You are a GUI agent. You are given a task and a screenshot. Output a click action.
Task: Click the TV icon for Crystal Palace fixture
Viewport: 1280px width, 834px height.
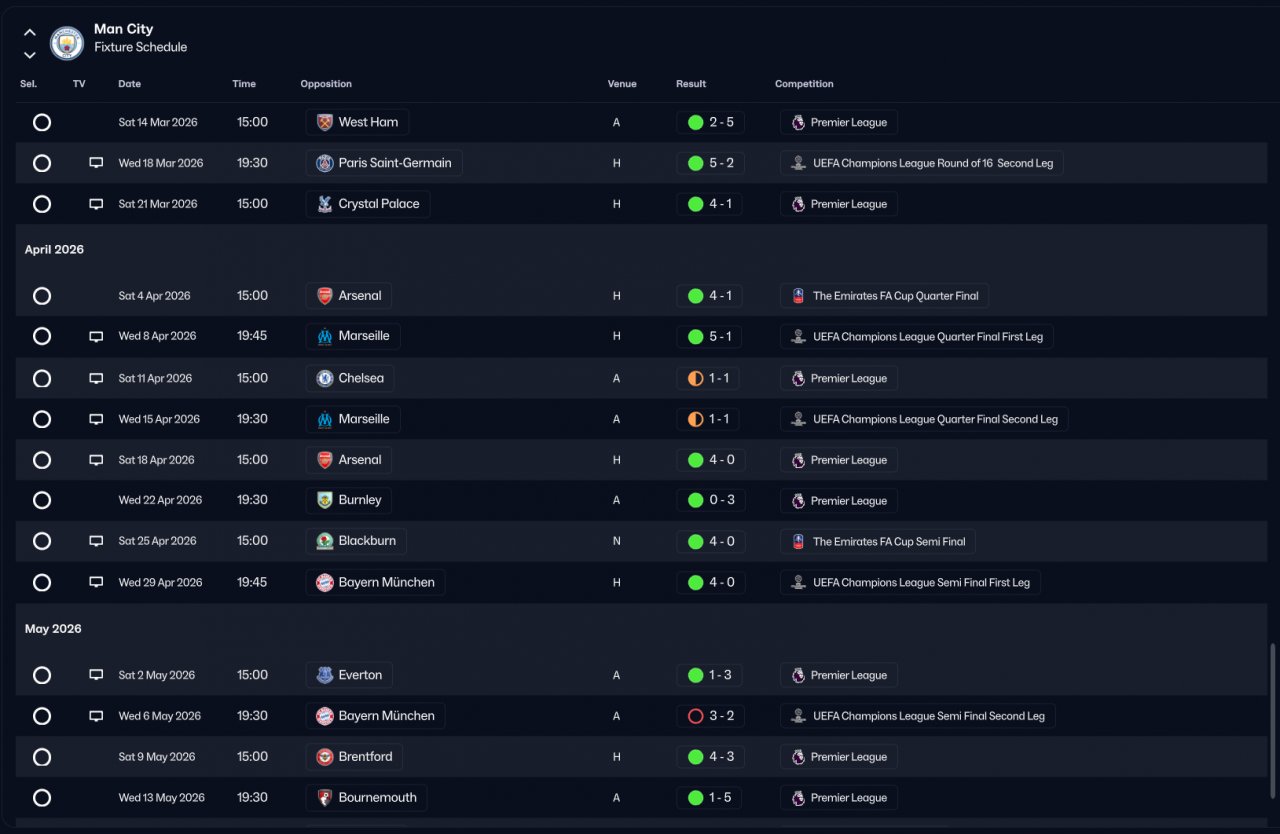[x=96, y=204]
